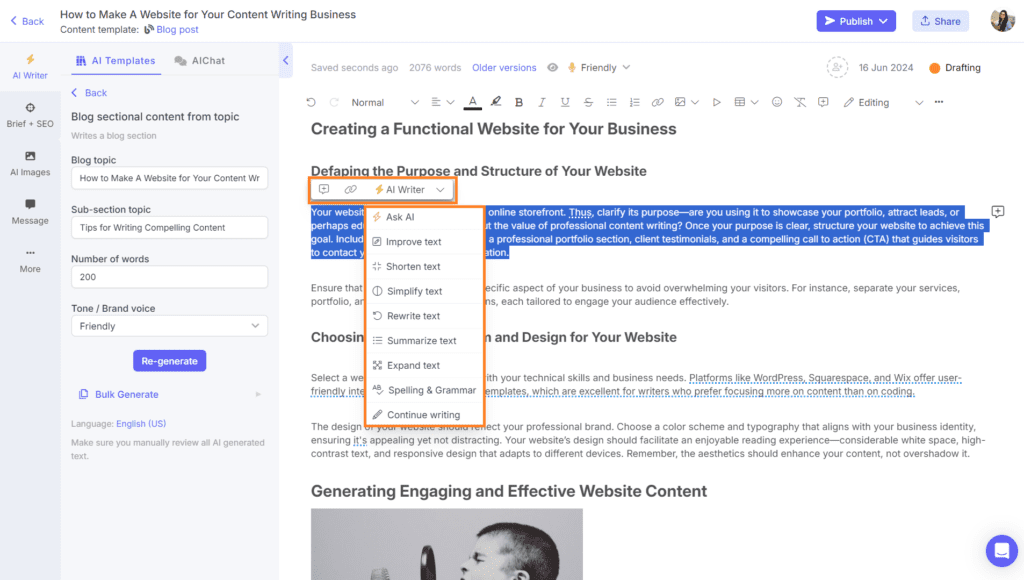Screen dimensions: 1024x580
Task: Select Summarize text from the menu
Action: click(424, 341)
